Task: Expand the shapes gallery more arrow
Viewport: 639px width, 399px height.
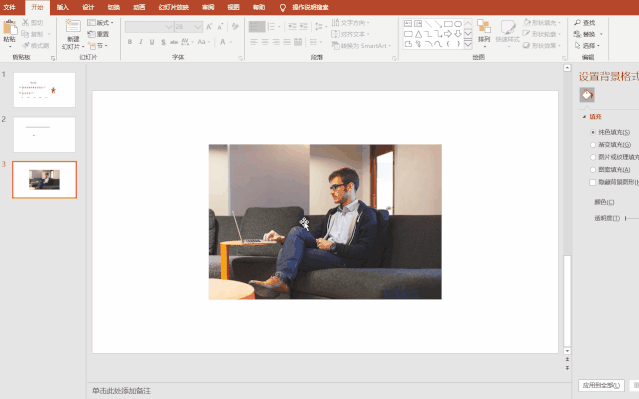Action: (x=468, y=44)
